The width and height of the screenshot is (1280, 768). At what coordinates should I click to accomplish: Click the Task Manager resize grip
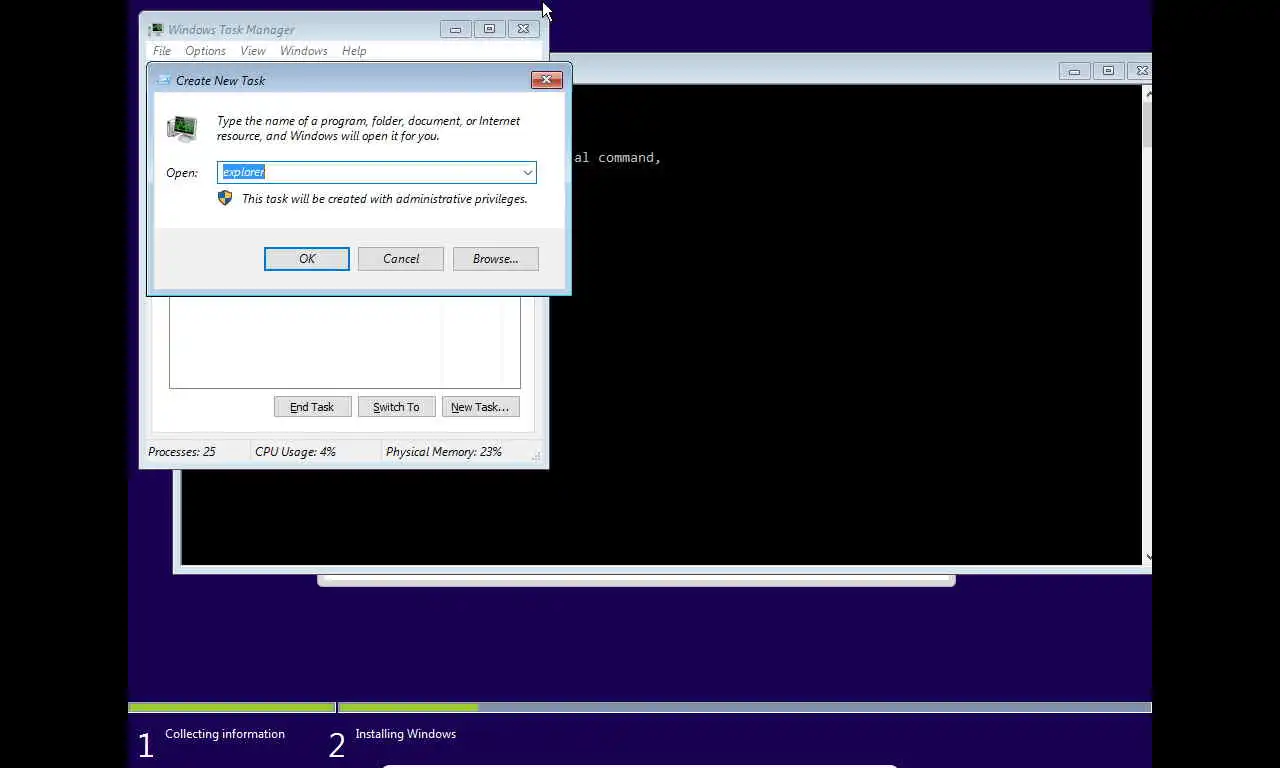(537, 456)
